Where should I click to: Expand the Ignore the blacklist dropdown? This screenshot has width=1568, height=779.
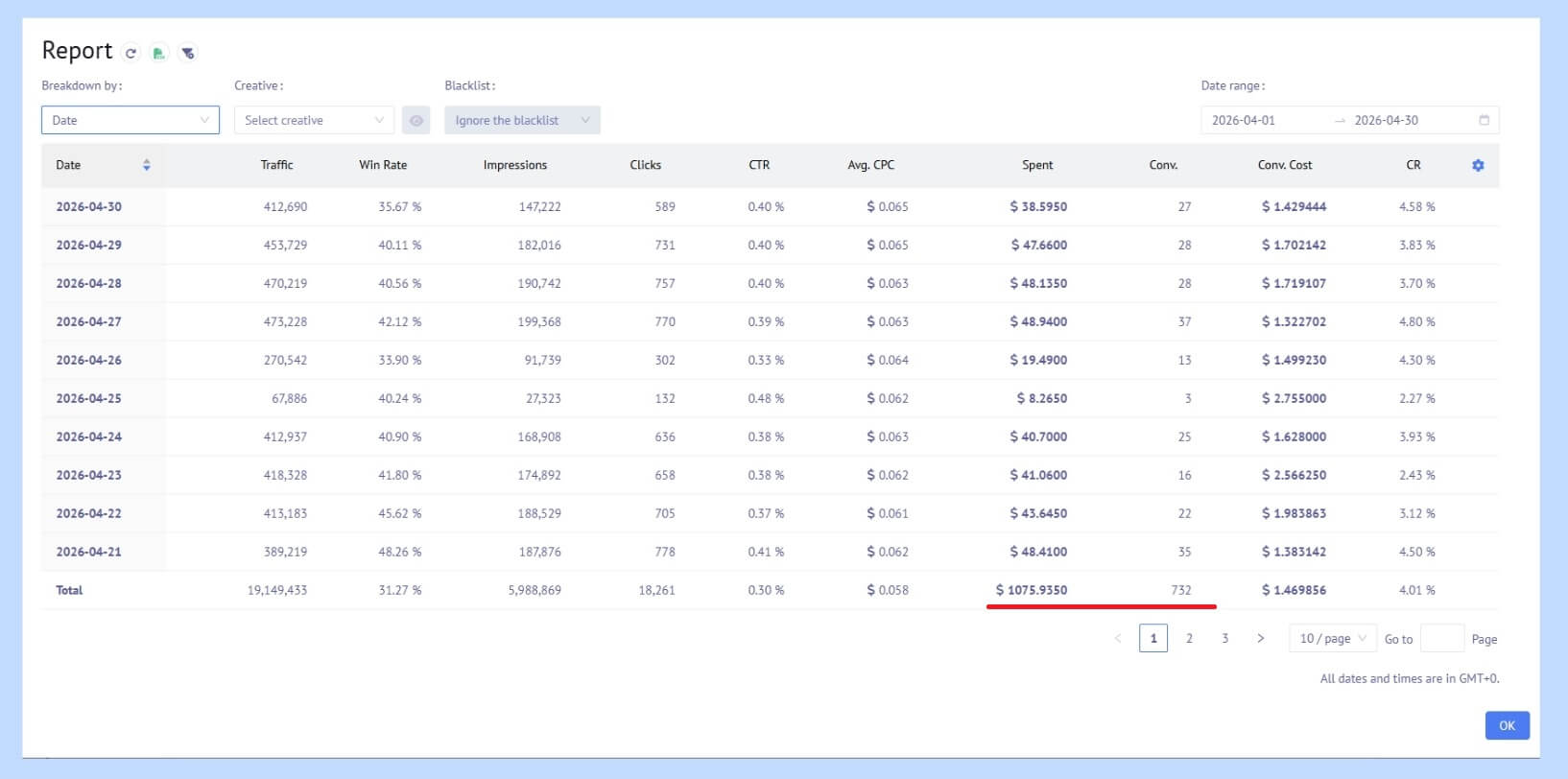522,120
